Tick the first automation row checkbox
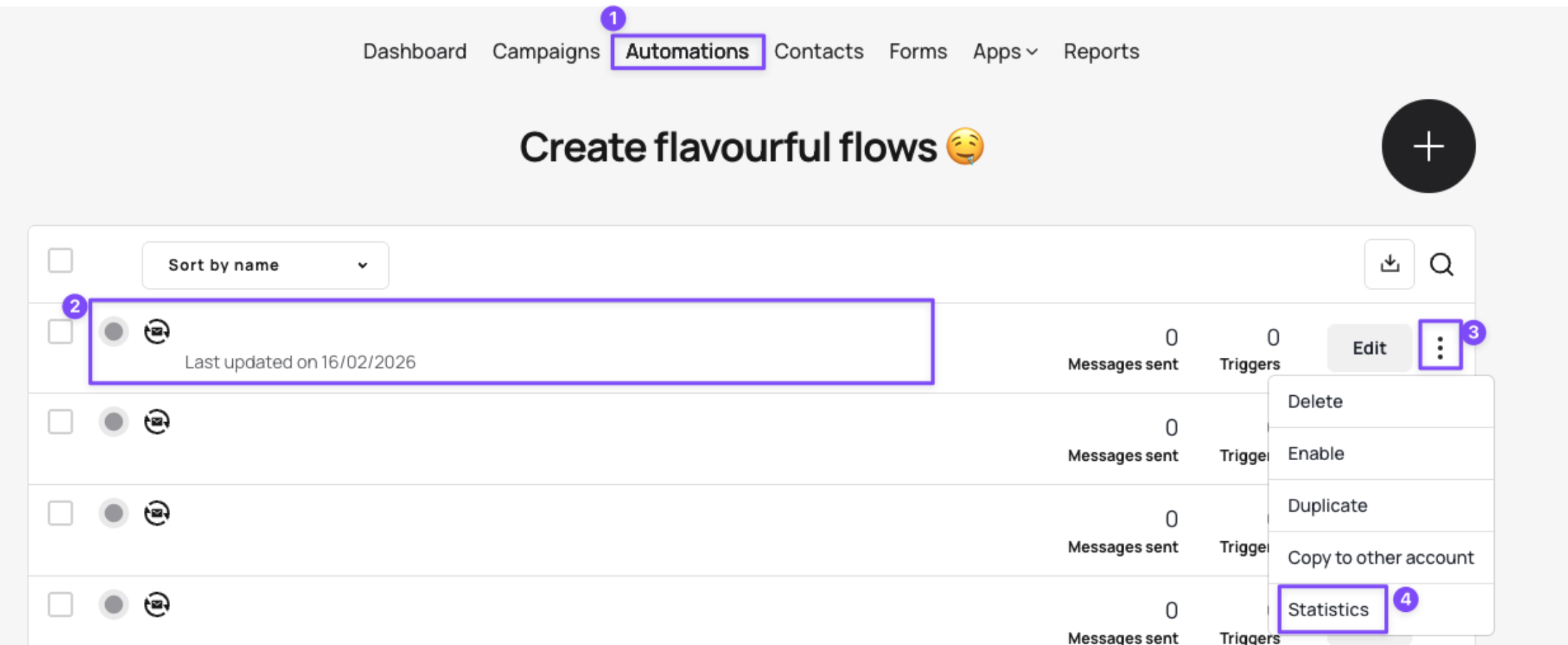 point(60,331)
